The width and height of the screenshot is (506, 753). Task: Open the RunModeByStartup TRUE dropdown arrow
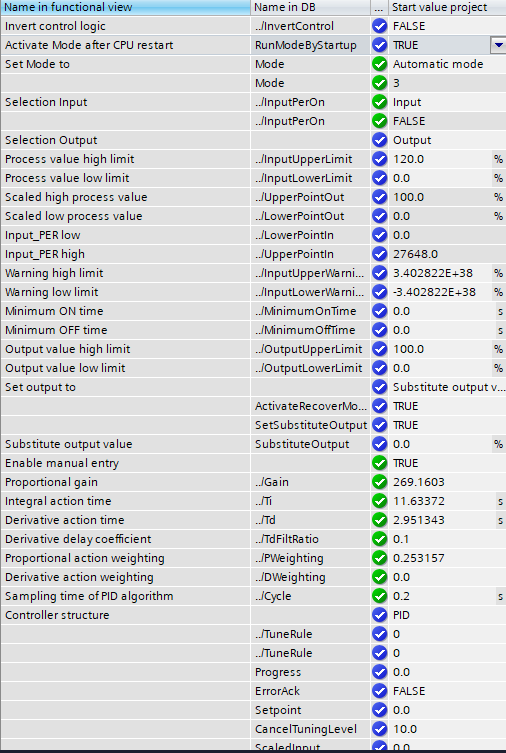(x=498, y=45)
